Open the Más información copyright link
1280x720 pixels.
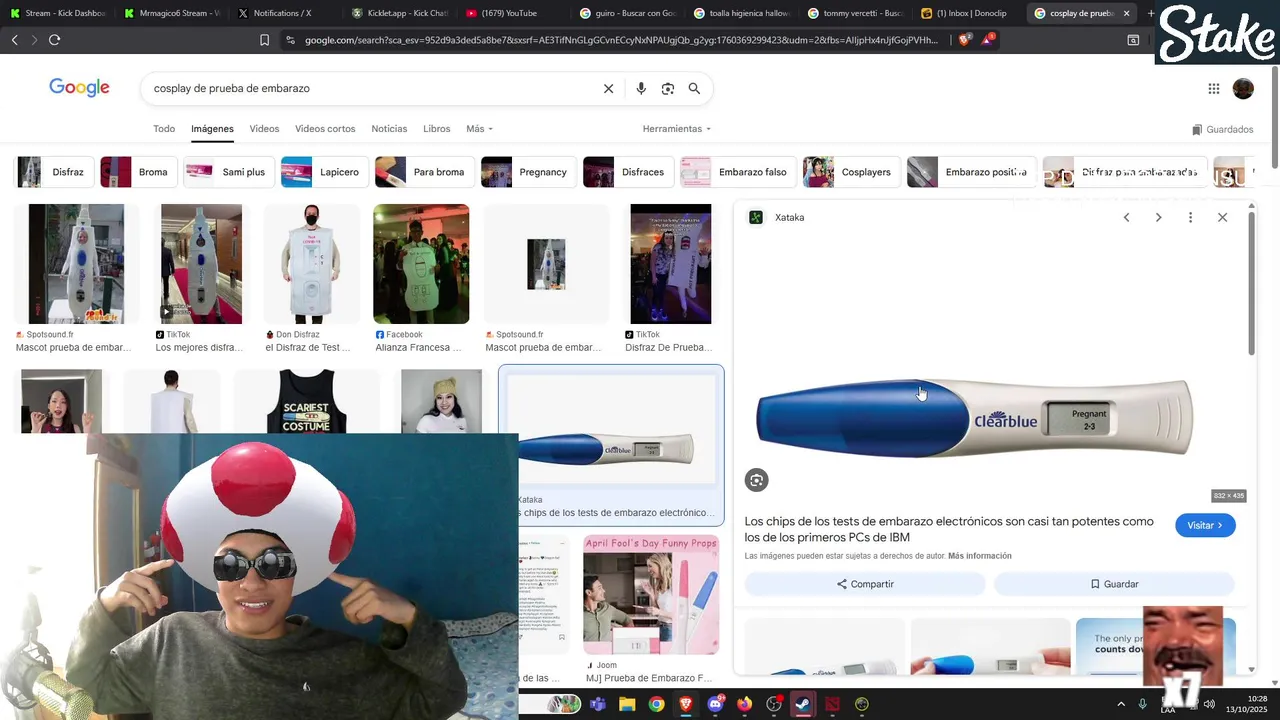(980, 556)
